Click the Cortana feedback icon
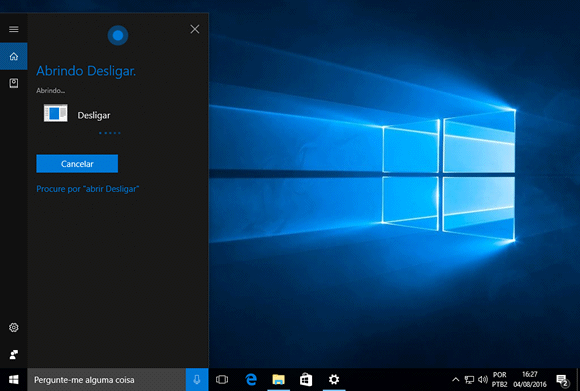The width and height of the screenshot is (580, 391). pos(14,354)
